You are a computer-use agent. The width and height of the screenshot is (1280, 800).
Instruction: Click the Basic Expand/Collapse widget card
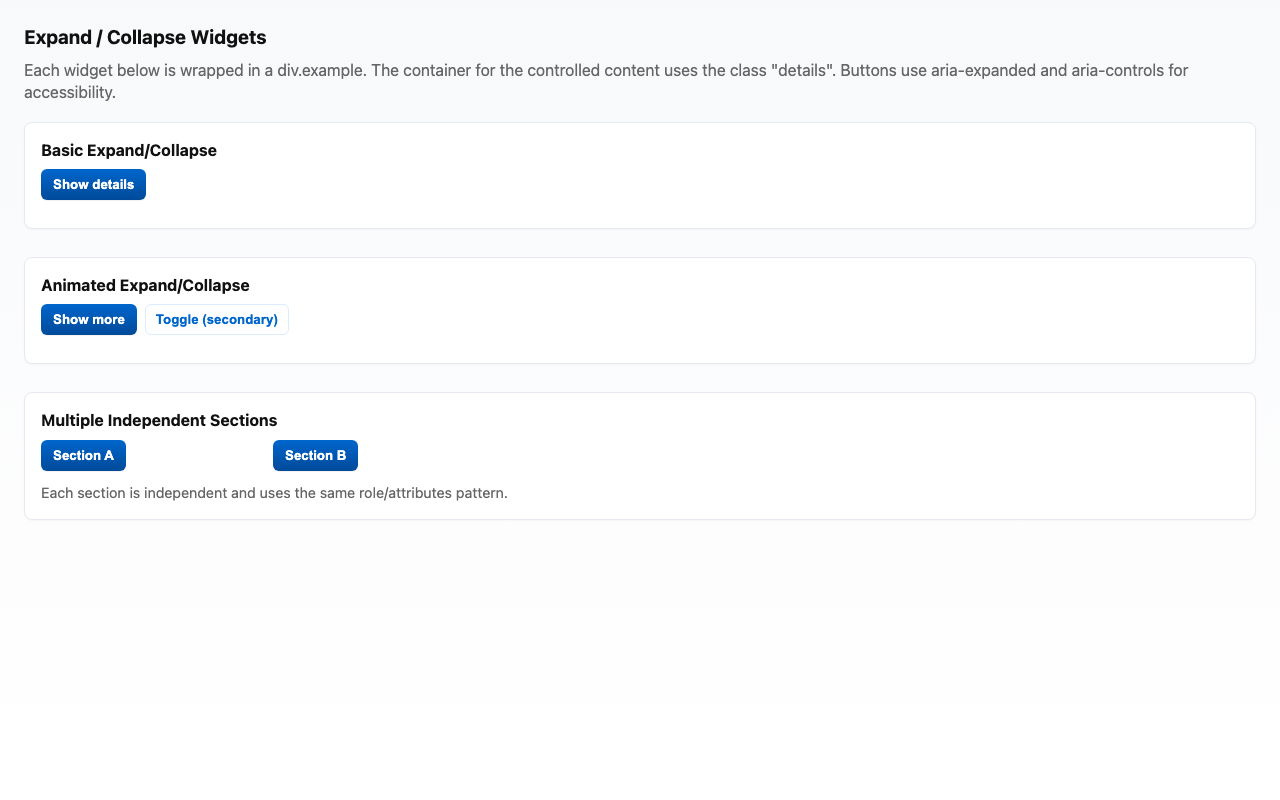click(x=640, y=215)
